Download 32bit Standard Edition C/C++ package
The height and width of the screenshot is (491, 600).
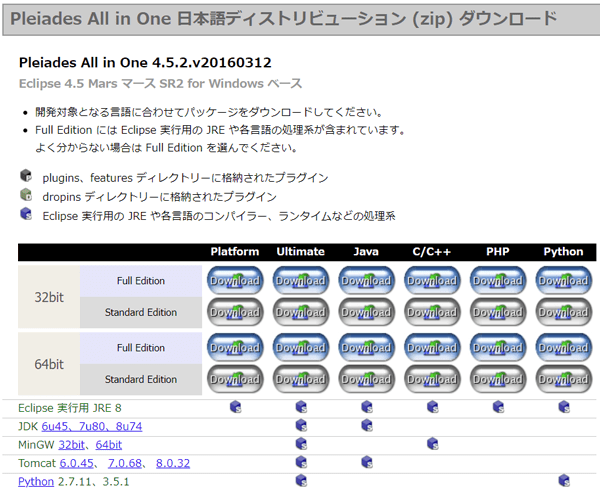pos(432,312)
